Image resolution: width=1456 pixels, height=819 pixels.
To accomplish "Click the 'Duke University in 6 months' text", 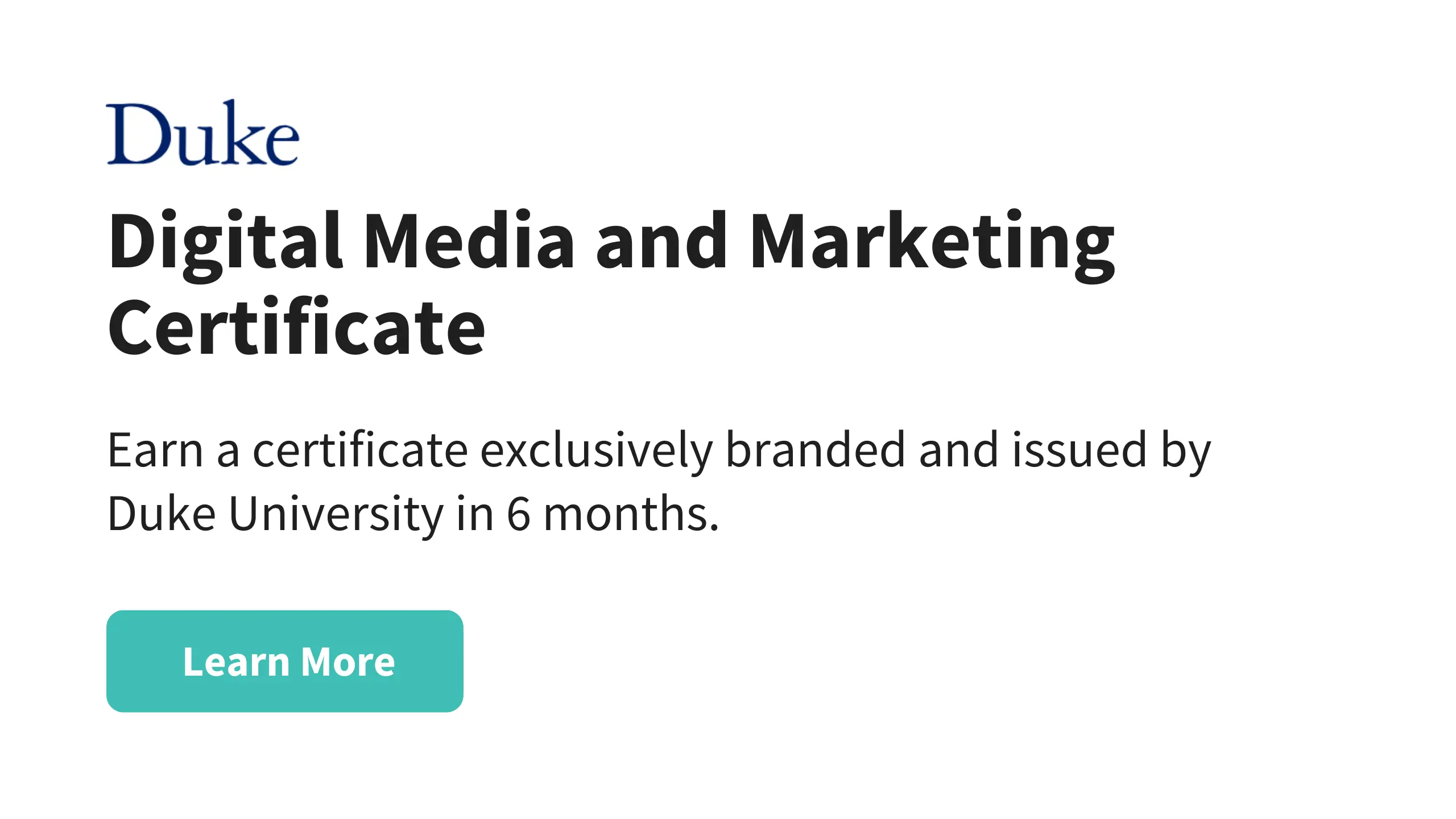I will [x=413, y=514].
